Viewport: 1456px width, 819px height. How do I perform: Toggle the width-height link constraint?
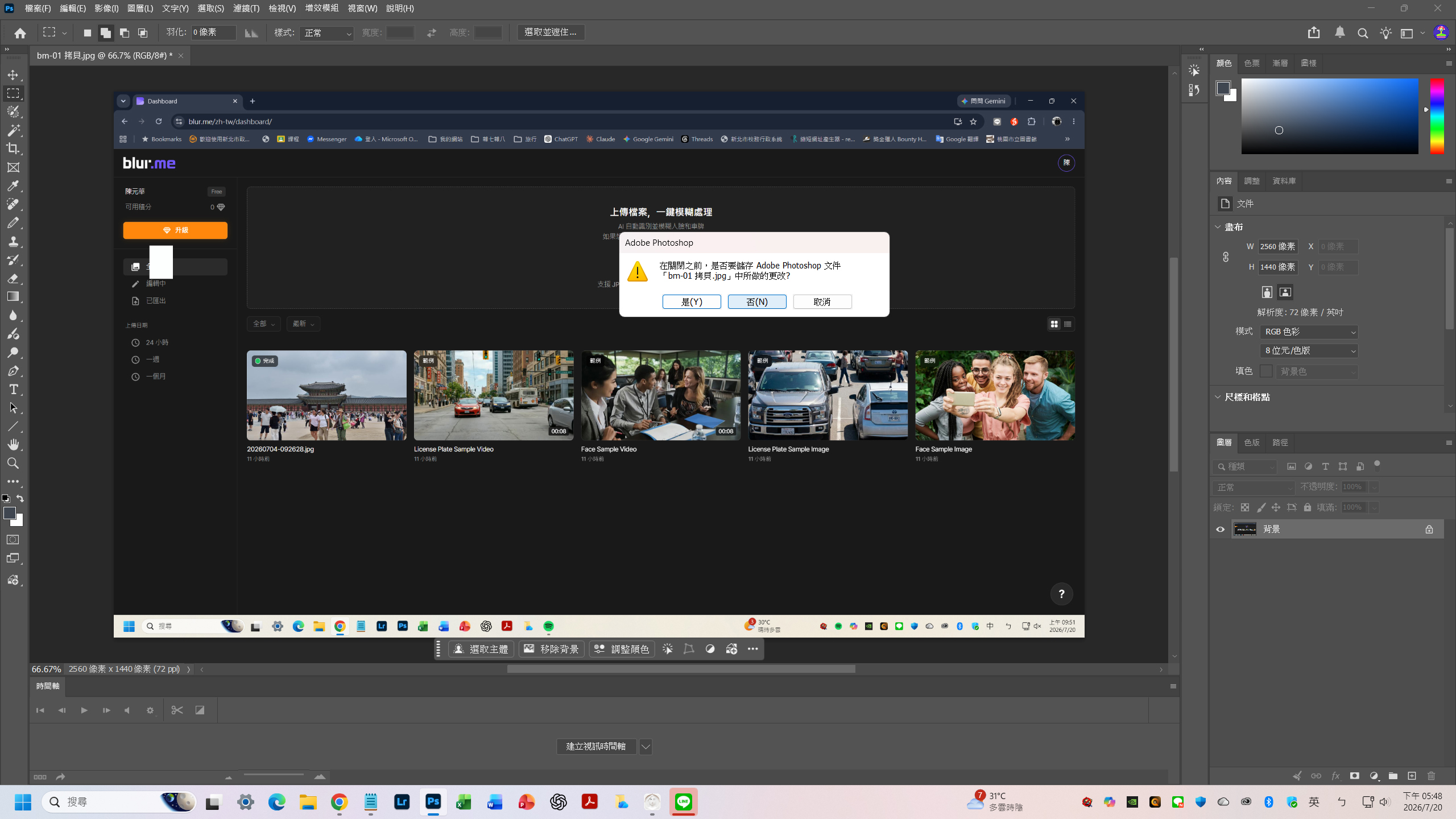(x=1226, y=257)
